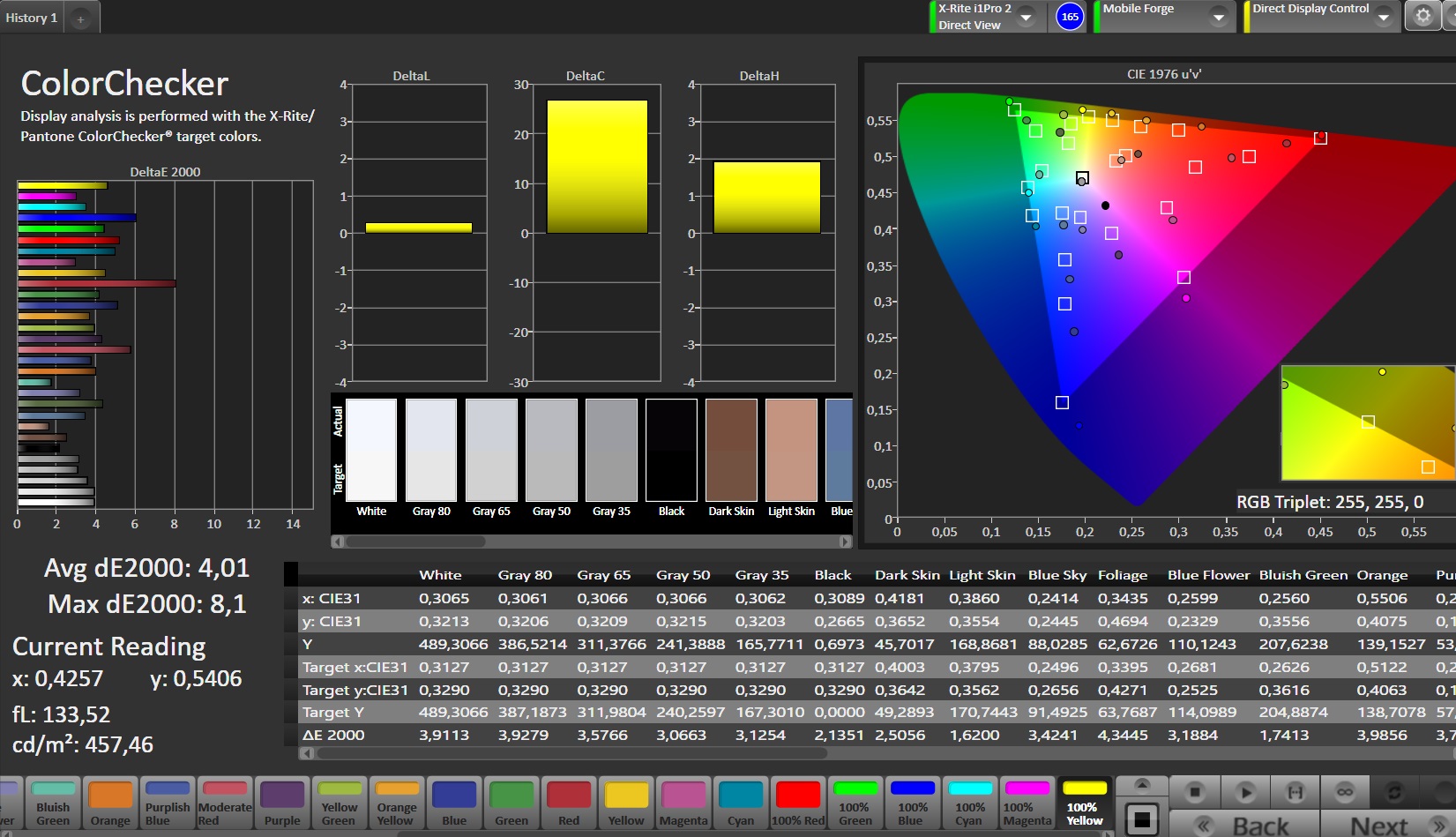The width and height of the screenshot is (1456, 837).
Task: Click the blue 165 indicator circle
Action: [x=1069, y=17]
